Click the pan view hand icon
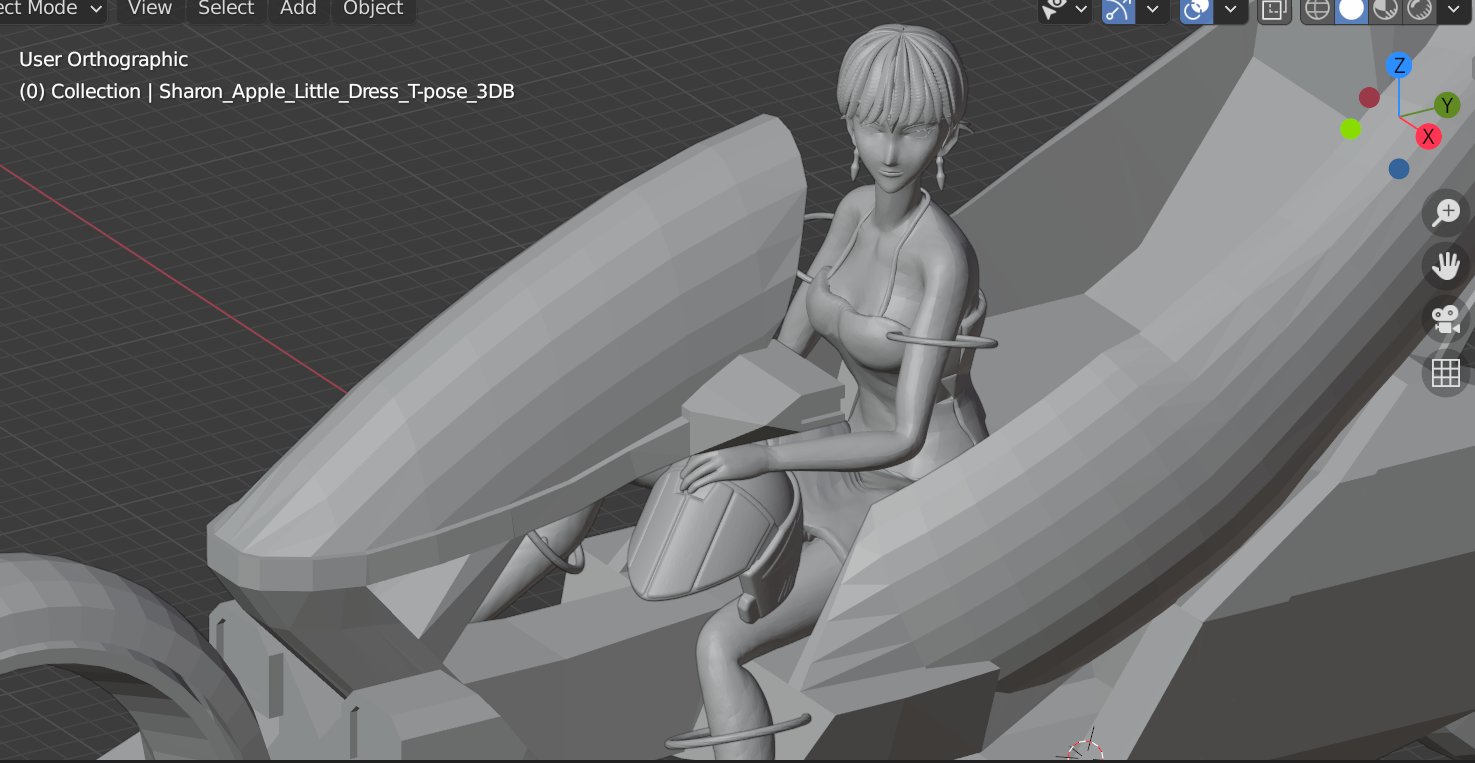 point(1446,266)
